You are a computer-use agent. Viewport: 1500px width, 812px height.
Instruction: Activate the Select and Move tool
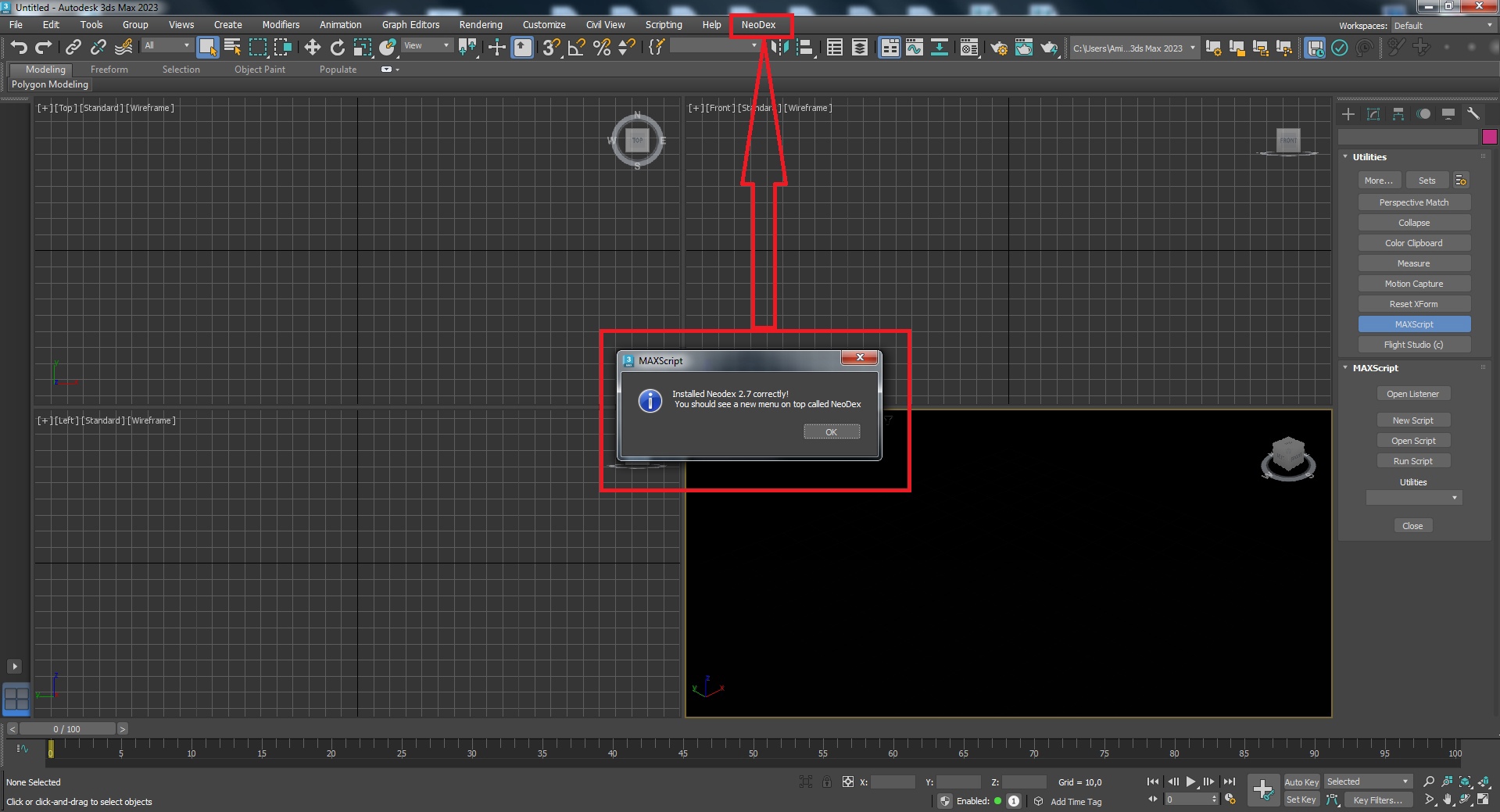[312, 48]
